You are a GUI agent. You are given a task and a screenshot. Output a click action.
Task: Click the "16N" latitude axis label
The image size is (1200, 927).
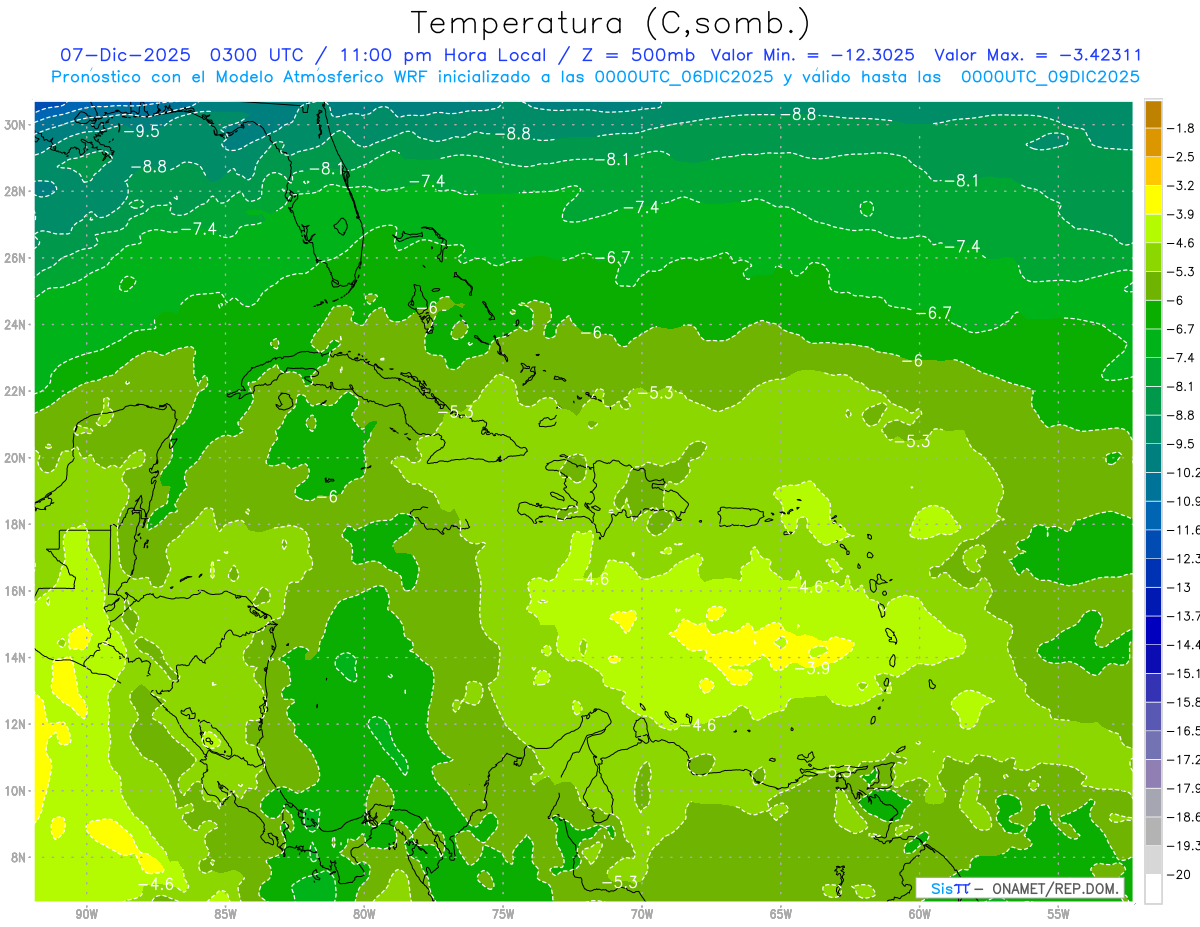click(16, 591)
